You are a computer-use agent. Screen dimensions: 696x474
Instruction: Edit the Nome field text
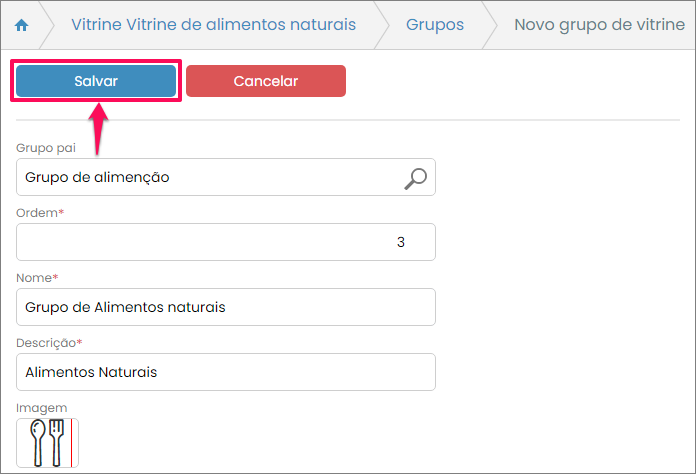[x=226, y=307]
